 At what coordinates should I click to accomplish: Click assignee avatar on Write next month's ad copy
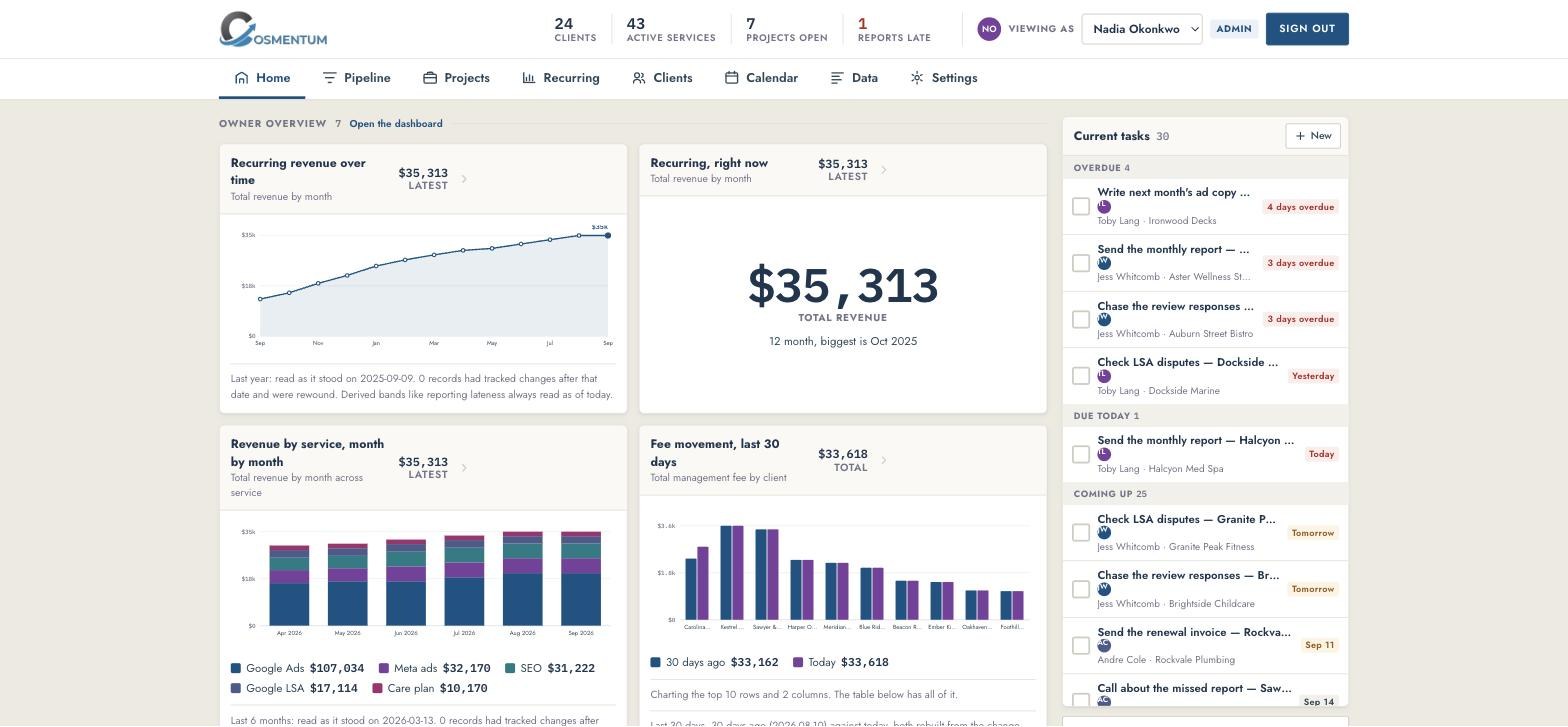(1104, 207)
